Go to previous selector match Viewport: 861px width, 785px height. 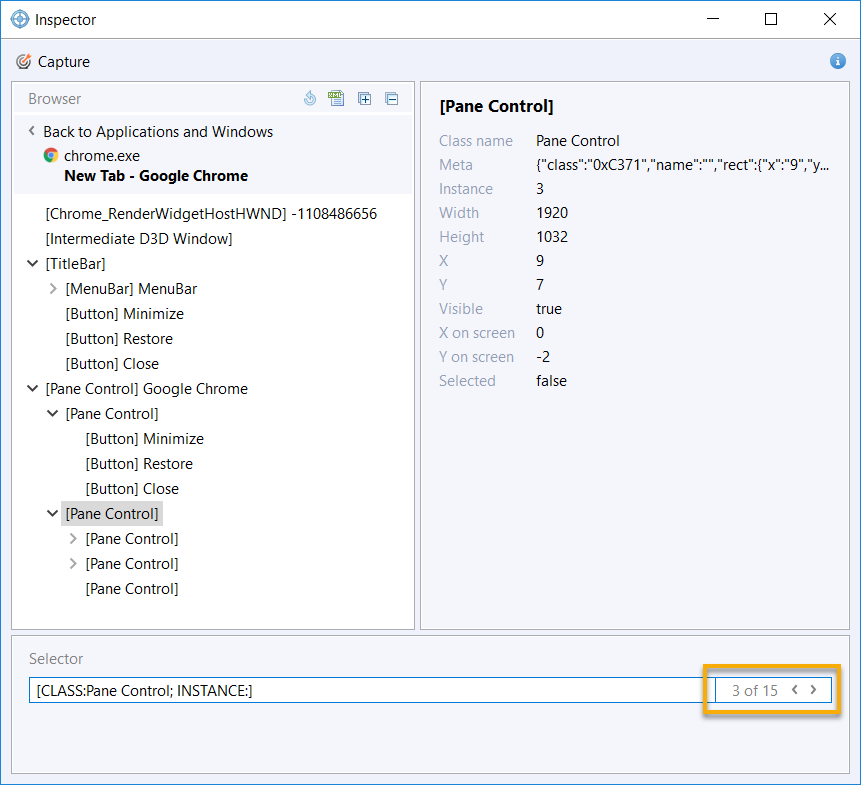tap(795, 689)
